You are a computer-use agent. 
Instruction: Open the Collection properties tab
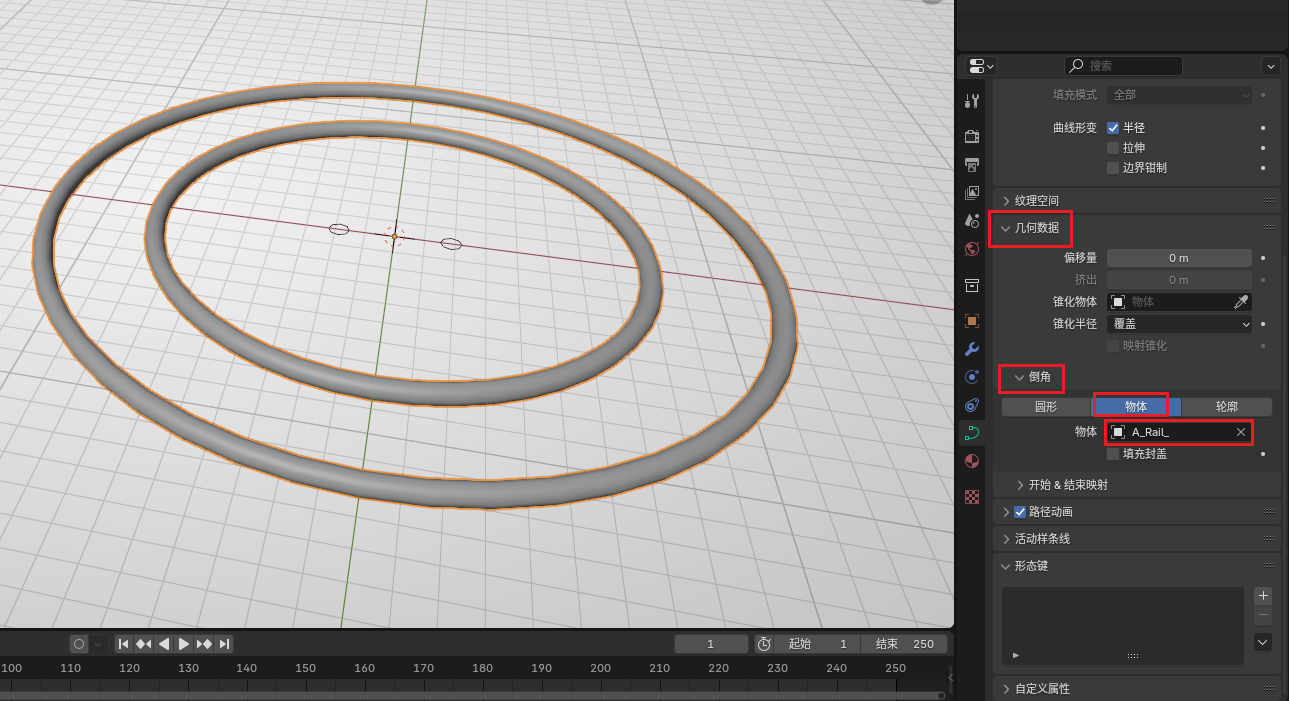[971, 286]
